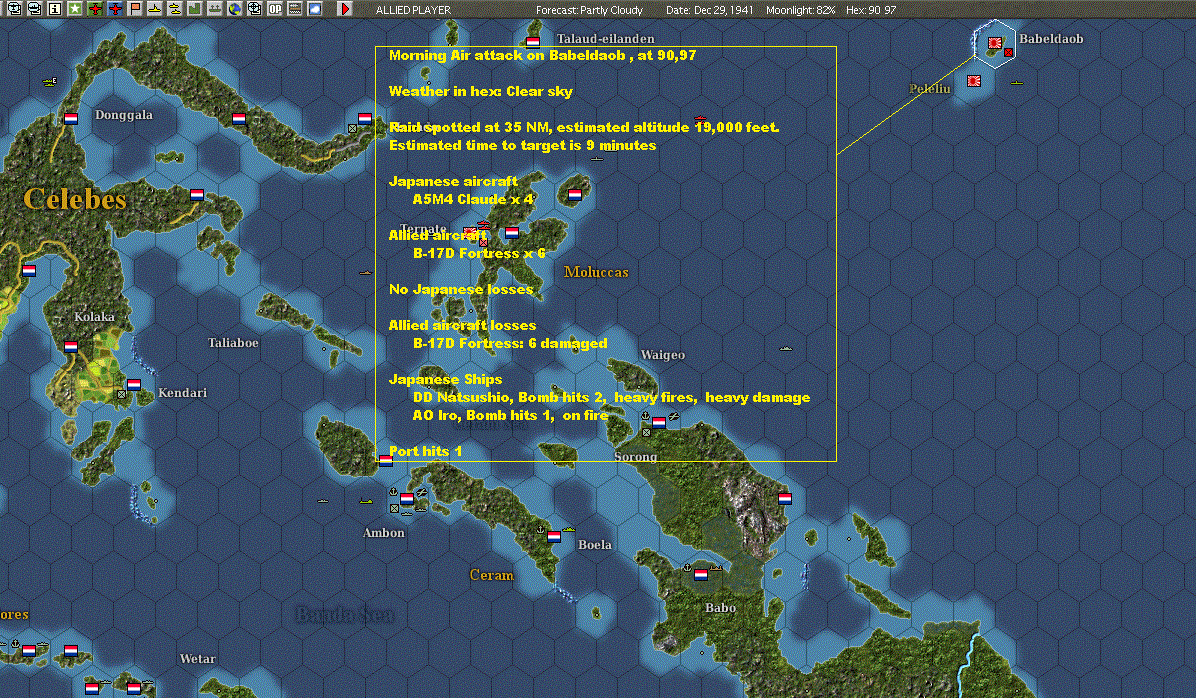Select the Japanese flag base at Peleliu

pos(974,80)
